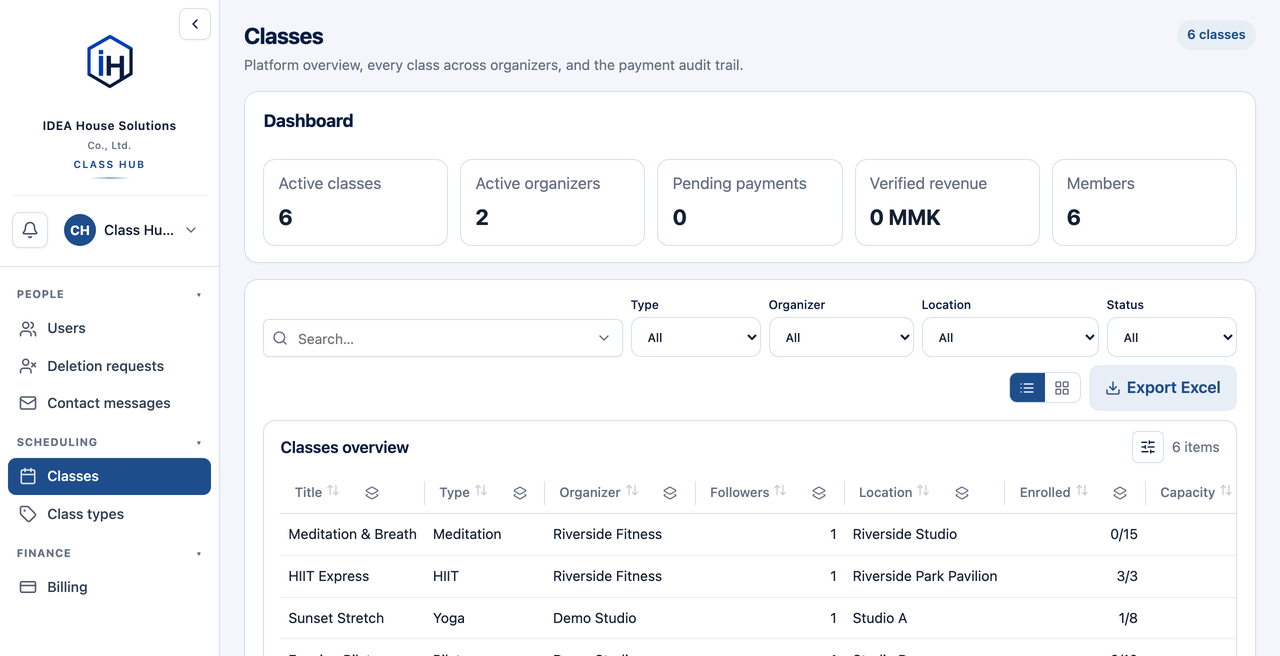Click Demo Studio organizer cell
Image resolution: width=1280 pixels, height=656 pixels.
click(x=595, y=618)
